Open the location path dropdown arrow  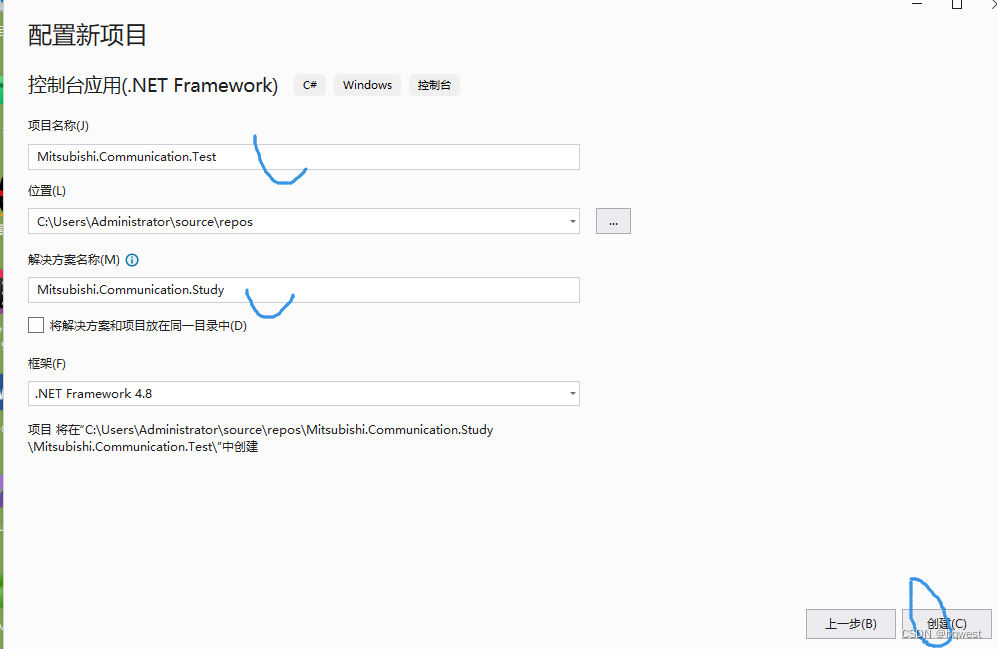[x=572, y=221]
